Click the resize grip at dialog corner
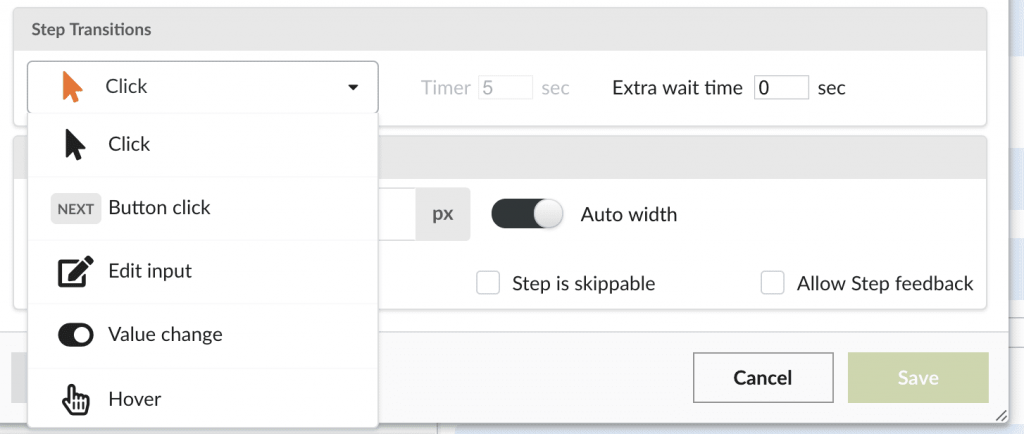The image size is (1024, 434). point(1001,415)
